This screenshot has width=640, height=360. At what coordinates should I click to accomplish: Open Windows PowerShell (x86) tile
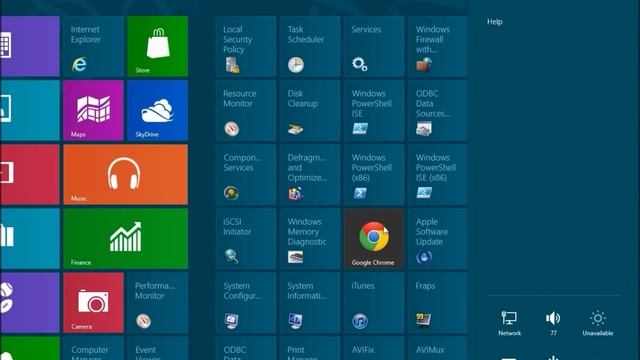click(374, 174)
